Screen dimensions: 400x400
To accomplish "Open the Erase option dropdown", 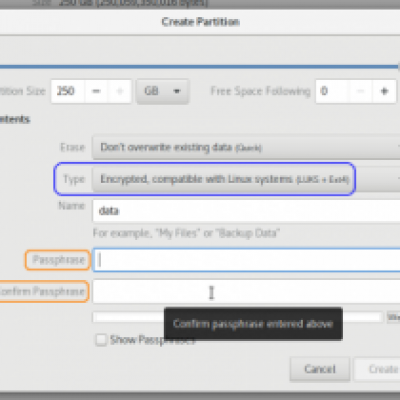I will point(246,147).
